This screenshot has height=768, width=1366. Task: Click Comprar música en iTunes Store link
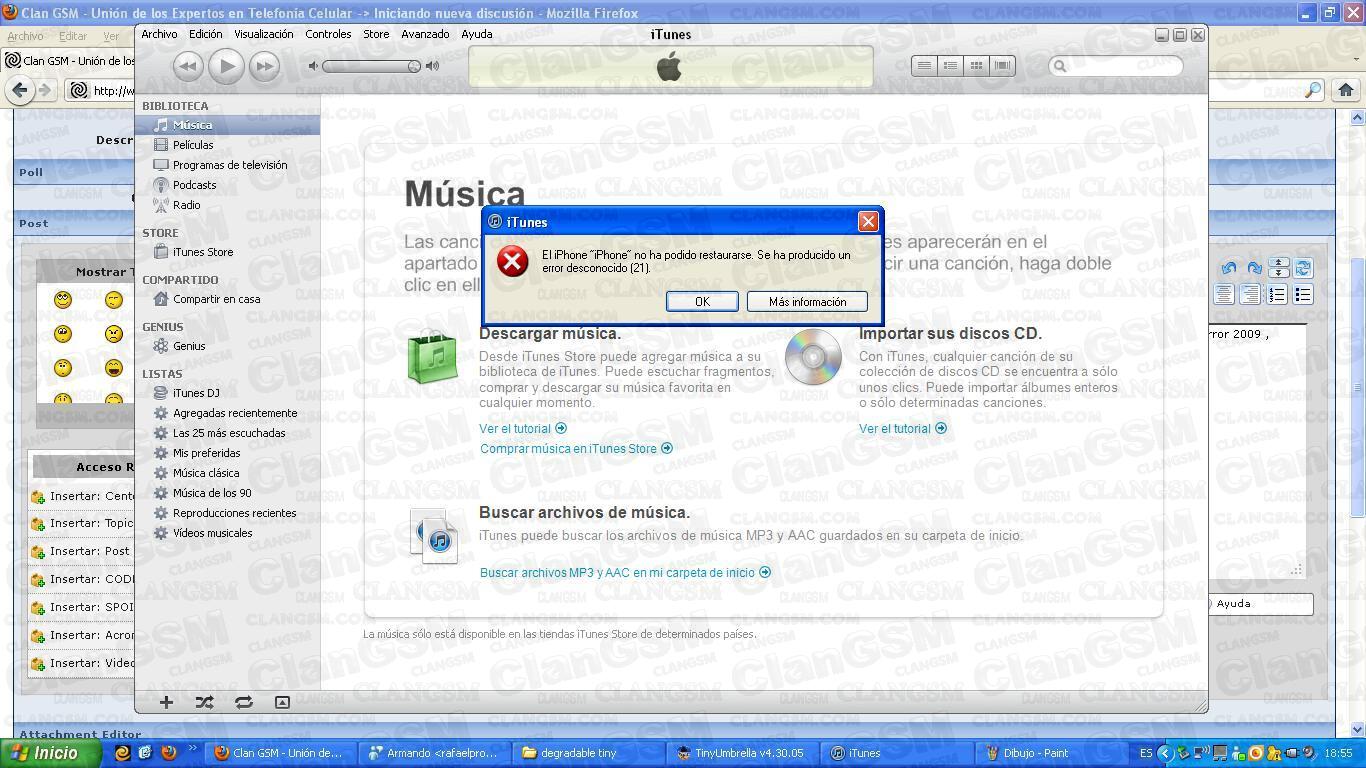tap(576, 448)
